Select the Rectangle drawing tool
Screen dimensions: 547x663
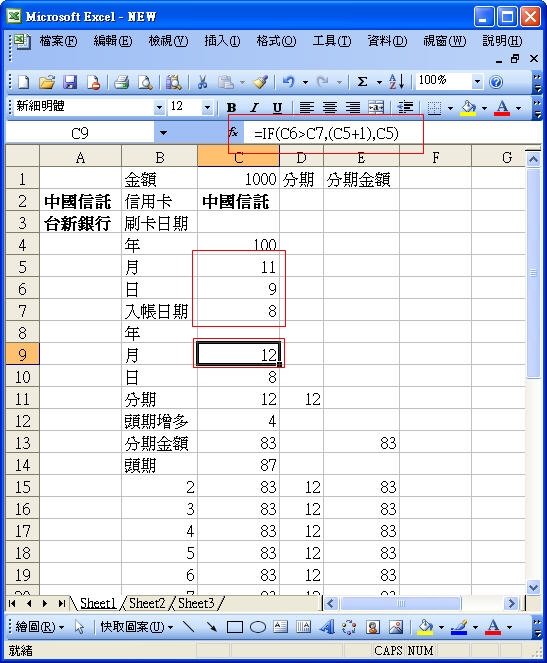tap(235, 627)
